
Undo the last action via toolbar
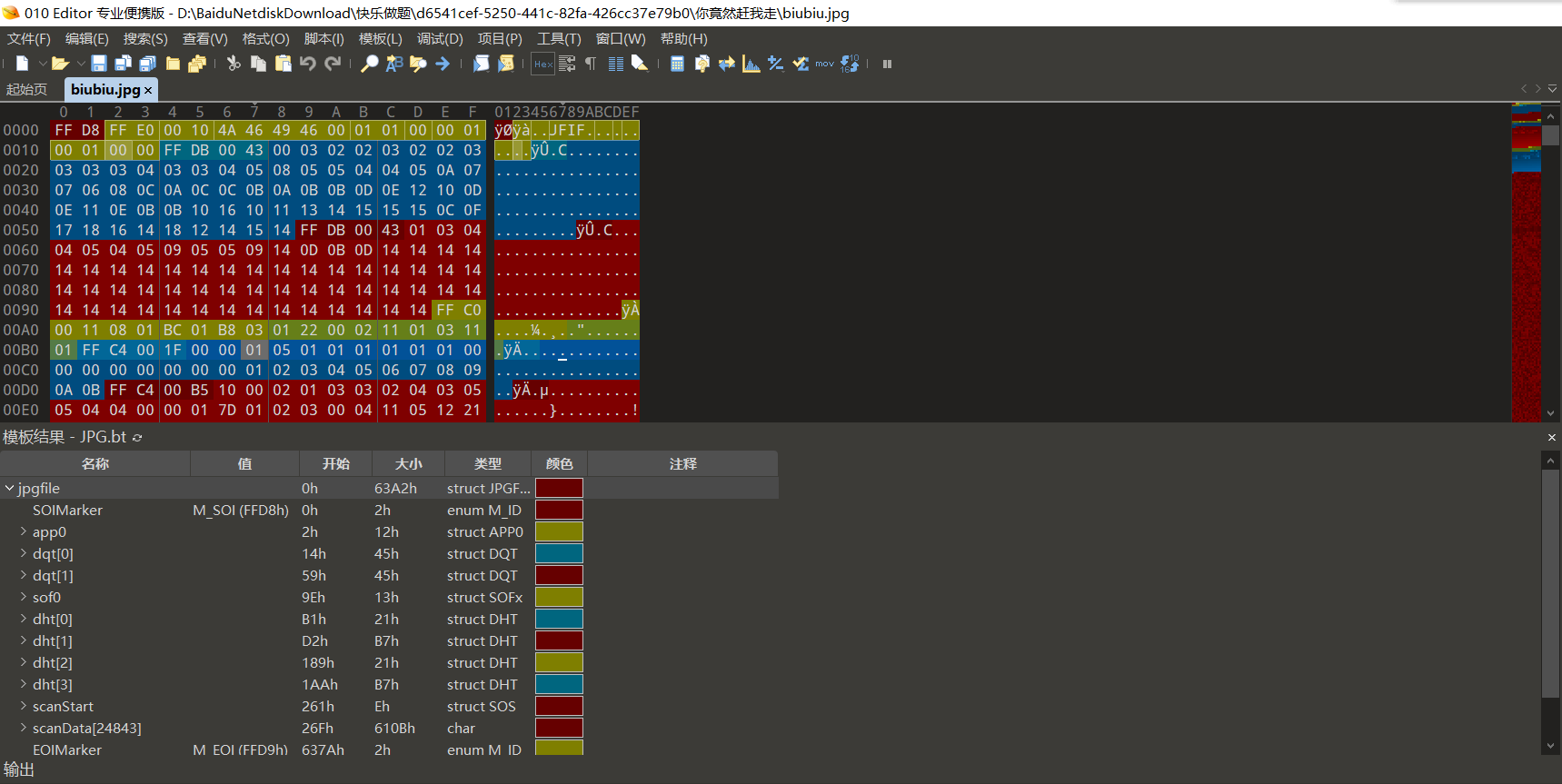(x=308, y=64)
